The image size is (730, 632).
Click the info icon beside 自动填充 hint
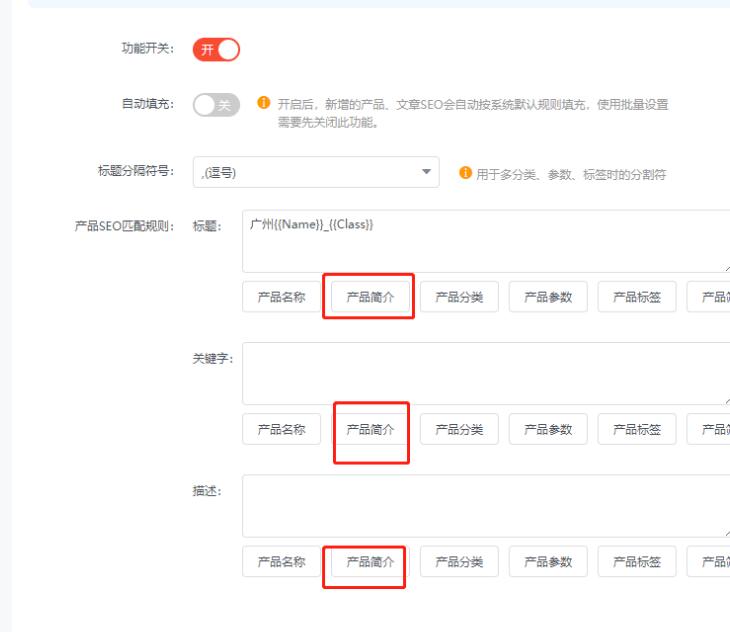pos(263,104)
